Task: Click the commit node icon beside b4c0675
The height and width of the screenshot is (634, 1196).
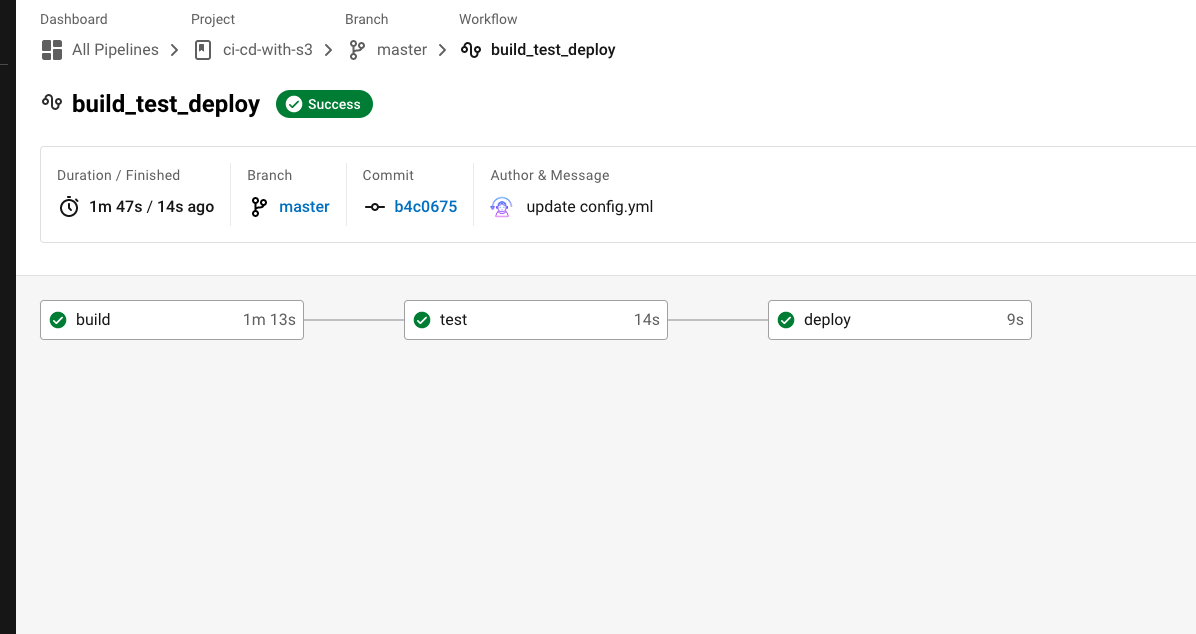Action: click(375, 207)
